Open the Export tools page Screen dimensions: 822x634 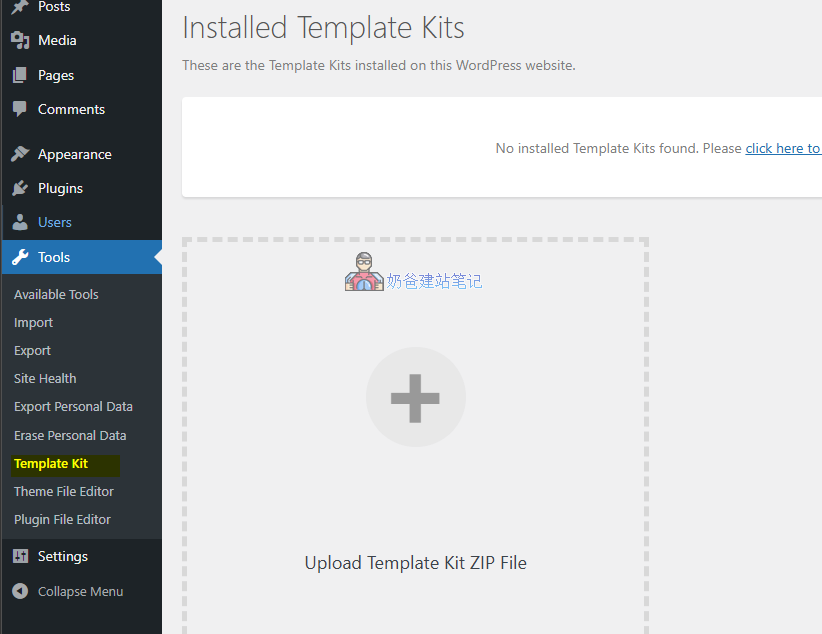tap(32, 350)
